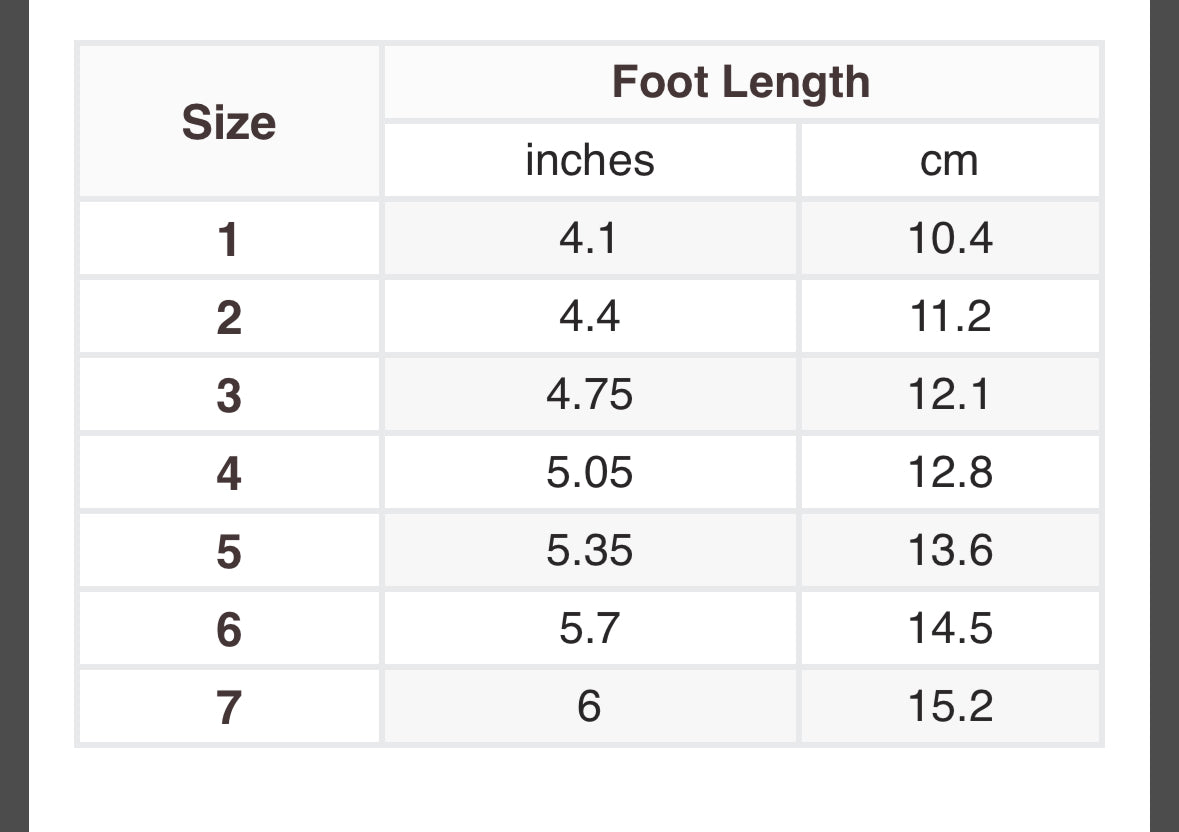Click the Foot Length header cell
Screen dimensions: 1179x832
pos(741,82)
